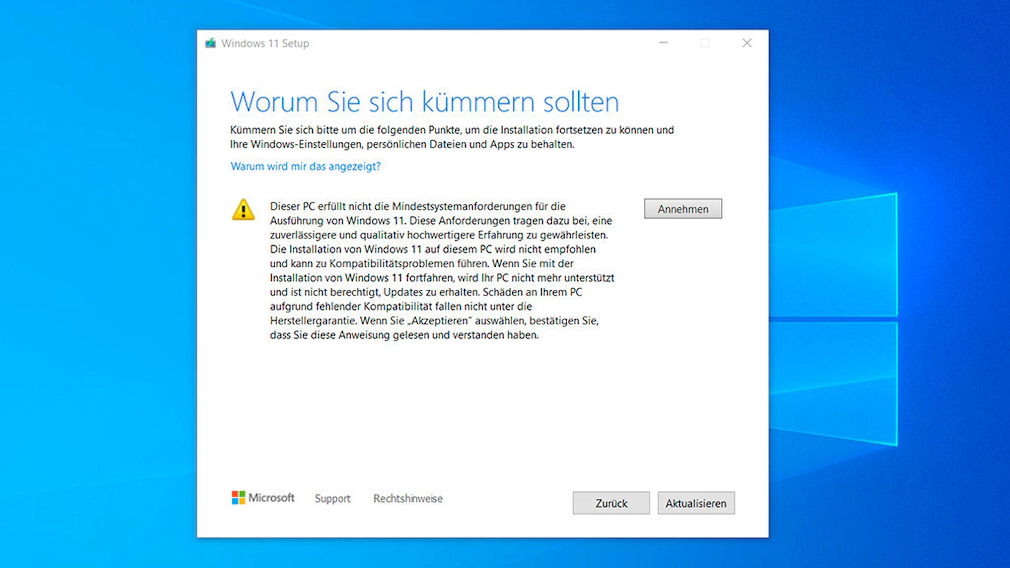The image size is (1010, 568).
Task: Click the Windows 11 Setup title bar icon
Action: 211,43
